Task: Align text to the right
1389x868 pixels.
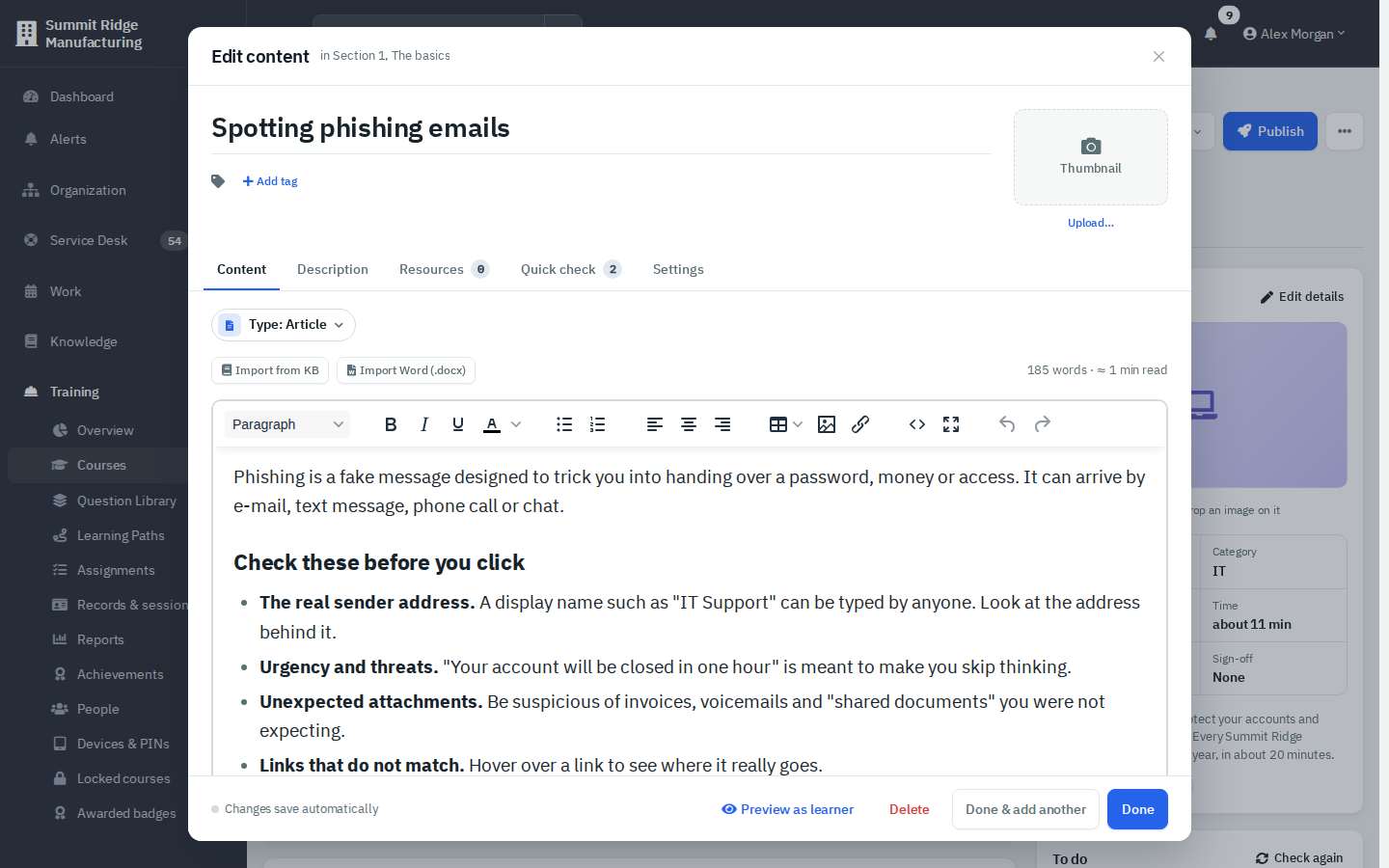Action: click(722, 424)
